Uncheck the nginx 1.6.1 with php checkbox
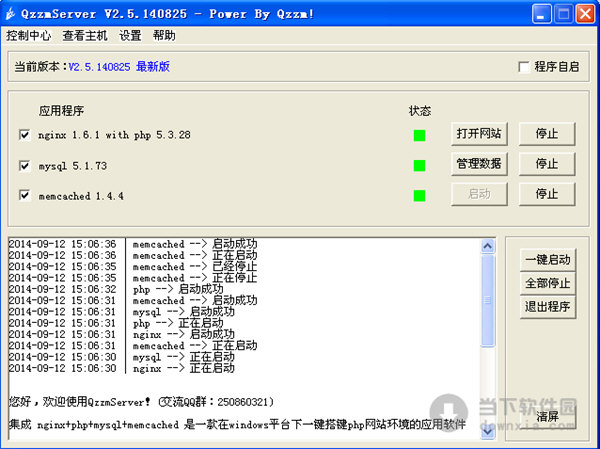600x449 pixels. pyautogui.click(x=24, y=135)
